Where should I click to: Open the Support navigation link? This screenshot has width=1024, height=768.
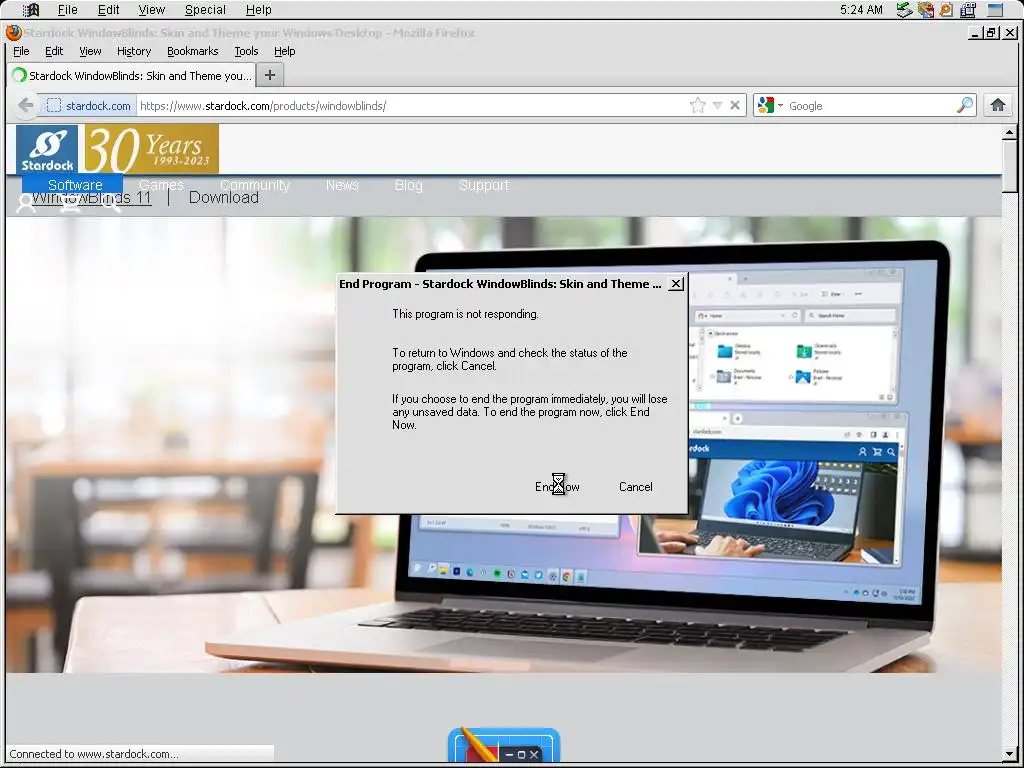point(483,185)
